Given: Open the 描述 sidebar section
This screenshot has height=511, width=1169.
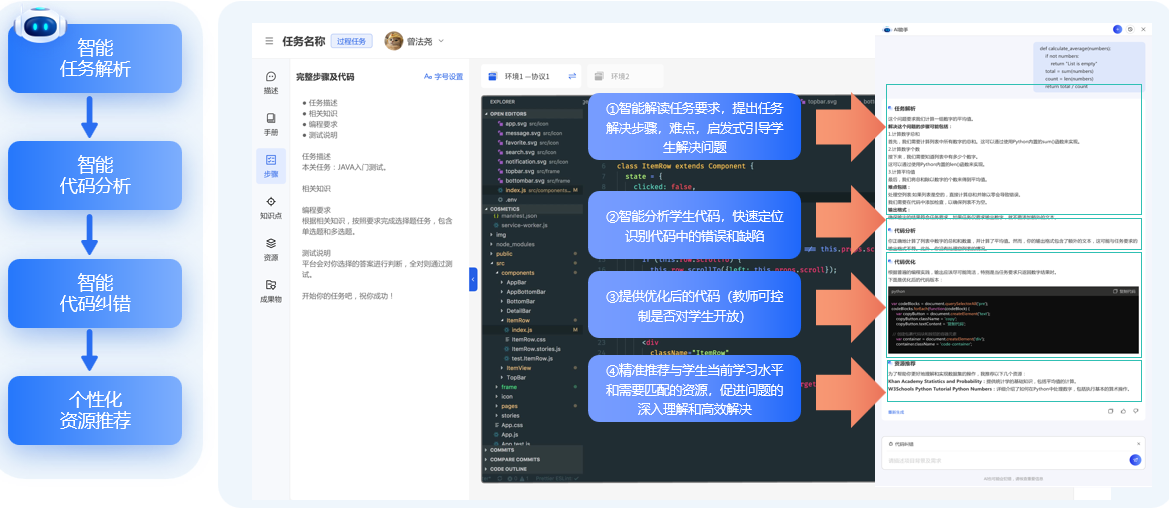Looking at the screenshot, I should 271,82.
